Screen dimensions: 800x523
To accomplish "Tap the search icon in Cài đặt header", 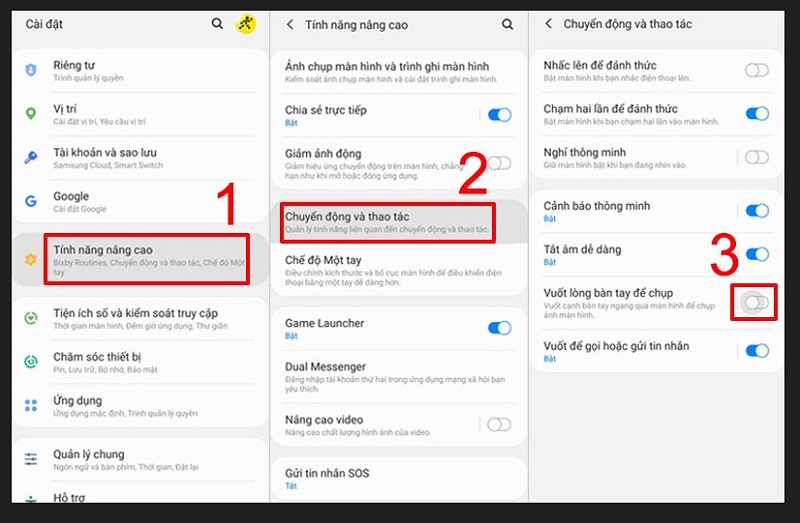I will click(x=218, y=24).
